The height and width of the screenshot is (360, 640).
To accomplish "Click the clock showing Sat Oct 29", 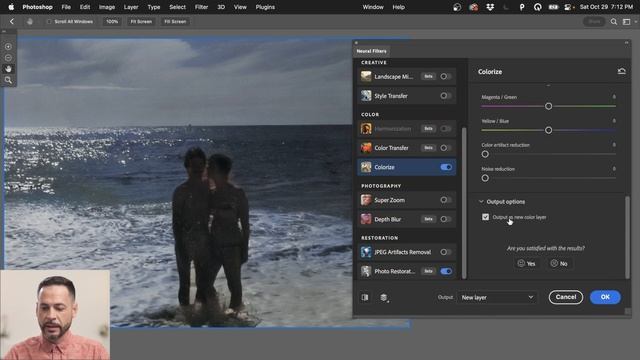I will [607, 7].
